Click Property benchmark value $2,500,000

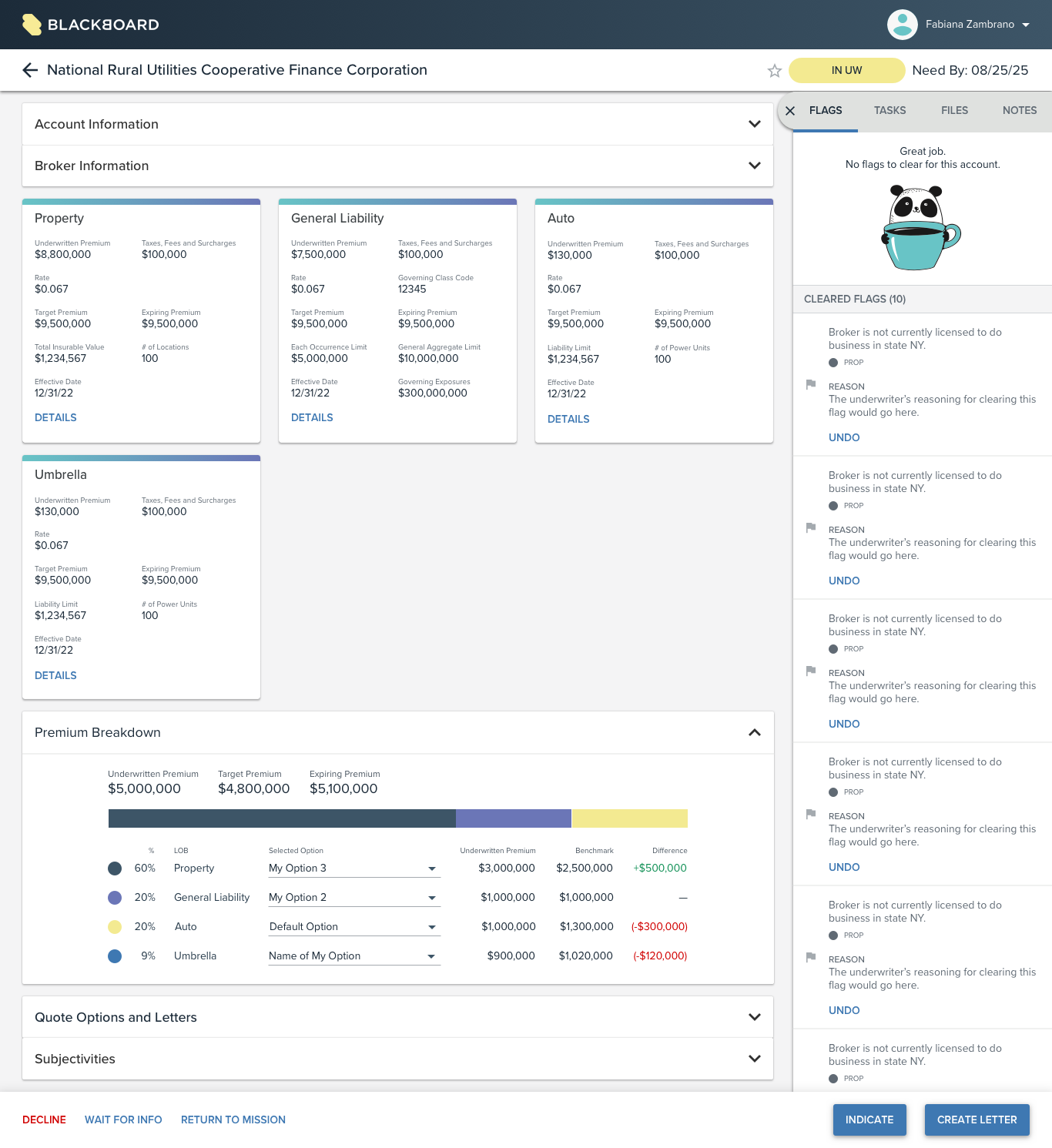585,868
